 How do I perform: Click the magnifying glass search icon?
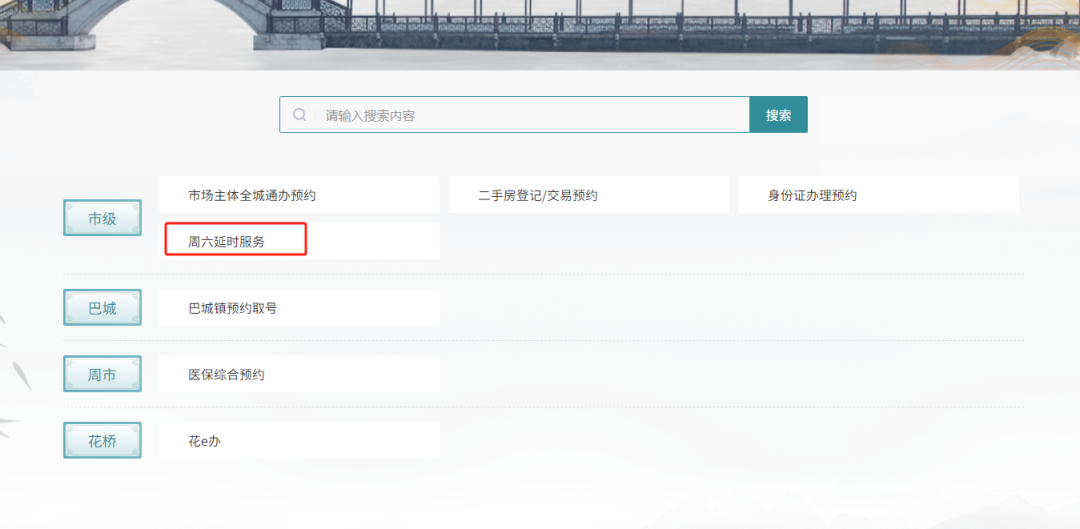pyautogui.click(x=299, y=115)
